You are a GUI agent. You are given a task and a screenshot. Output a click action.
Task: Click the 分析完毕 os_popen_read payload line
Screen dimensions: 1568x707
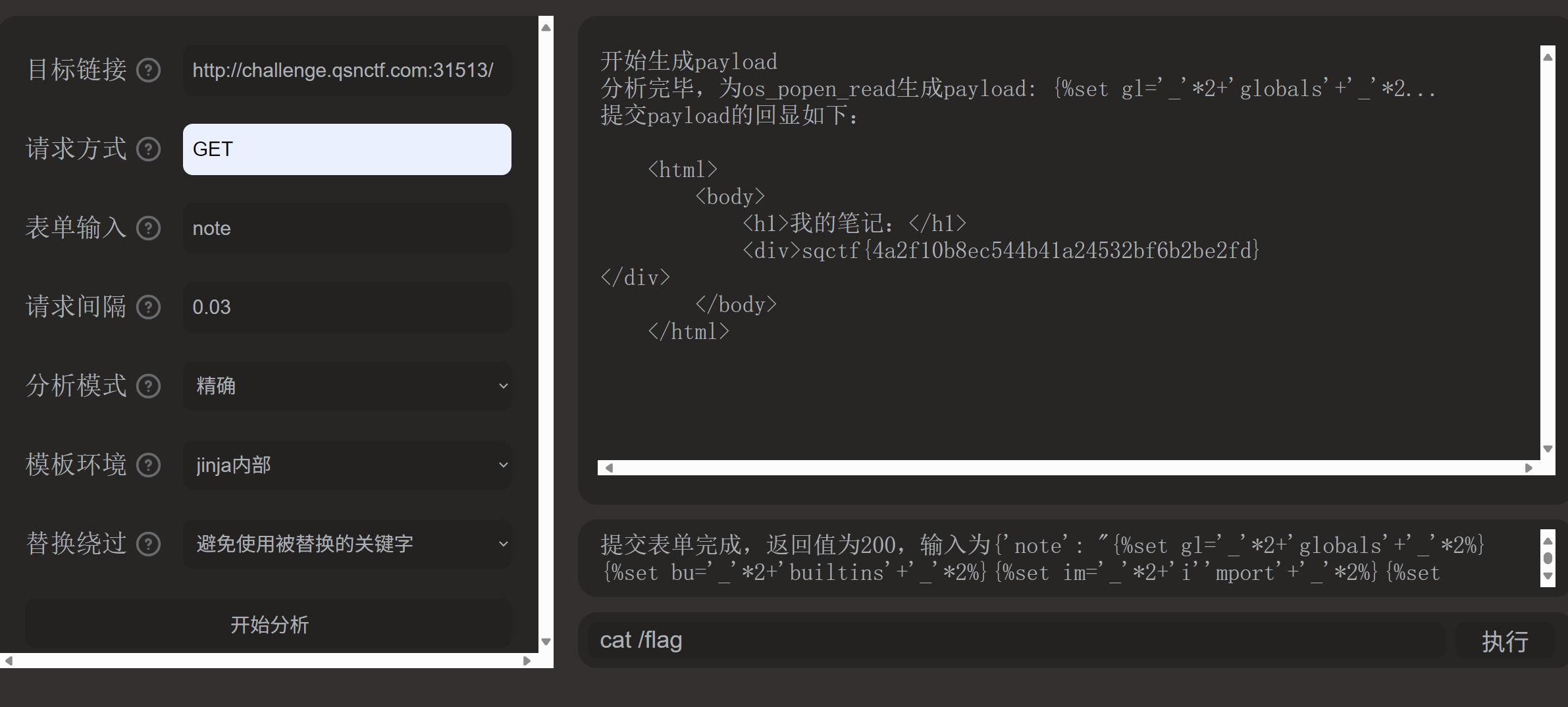[1018, 88]
